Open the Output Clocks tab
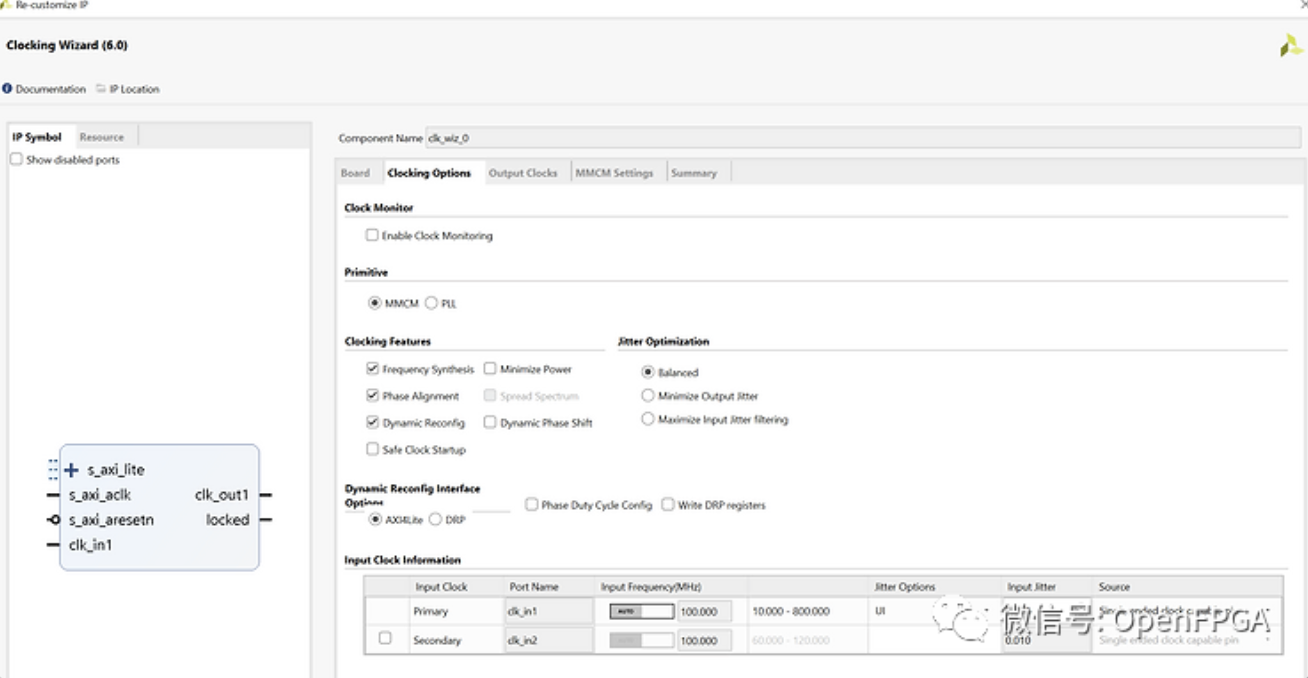The width and height of the screenshot is (1308, 678). pyautogui.click(x=523, y=173)
